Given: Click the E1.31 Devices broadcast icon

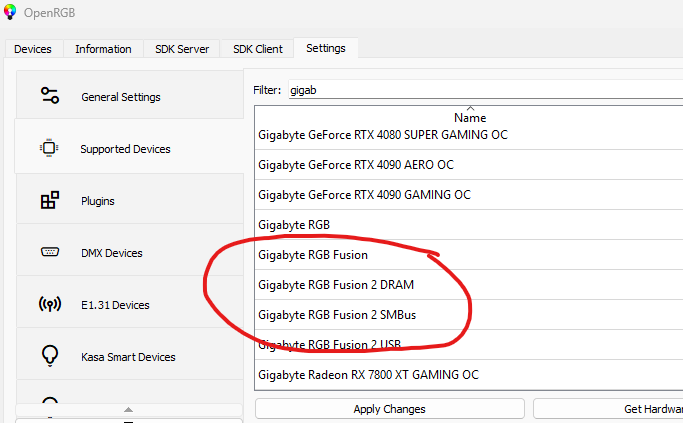Looking at the screenshot, I should [x=50, y=304].
